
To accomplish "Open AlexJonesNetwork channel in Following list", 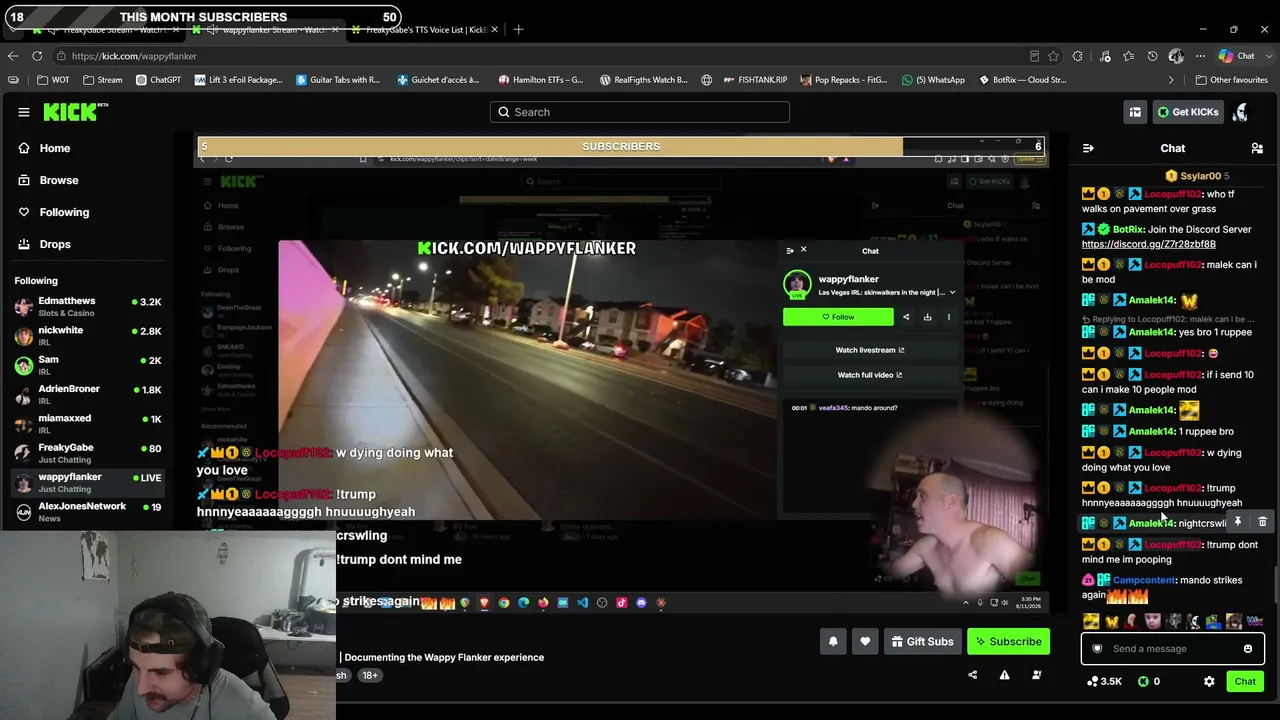I will 88,511.
